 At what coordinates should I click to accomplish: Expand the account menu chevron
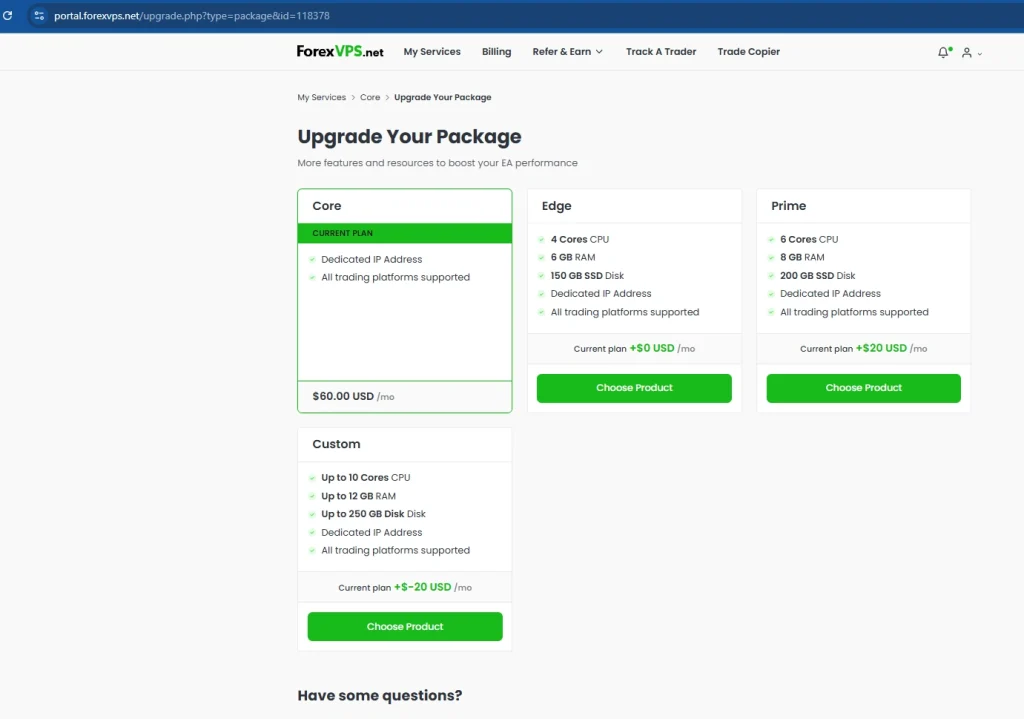(x=980, y=54)
